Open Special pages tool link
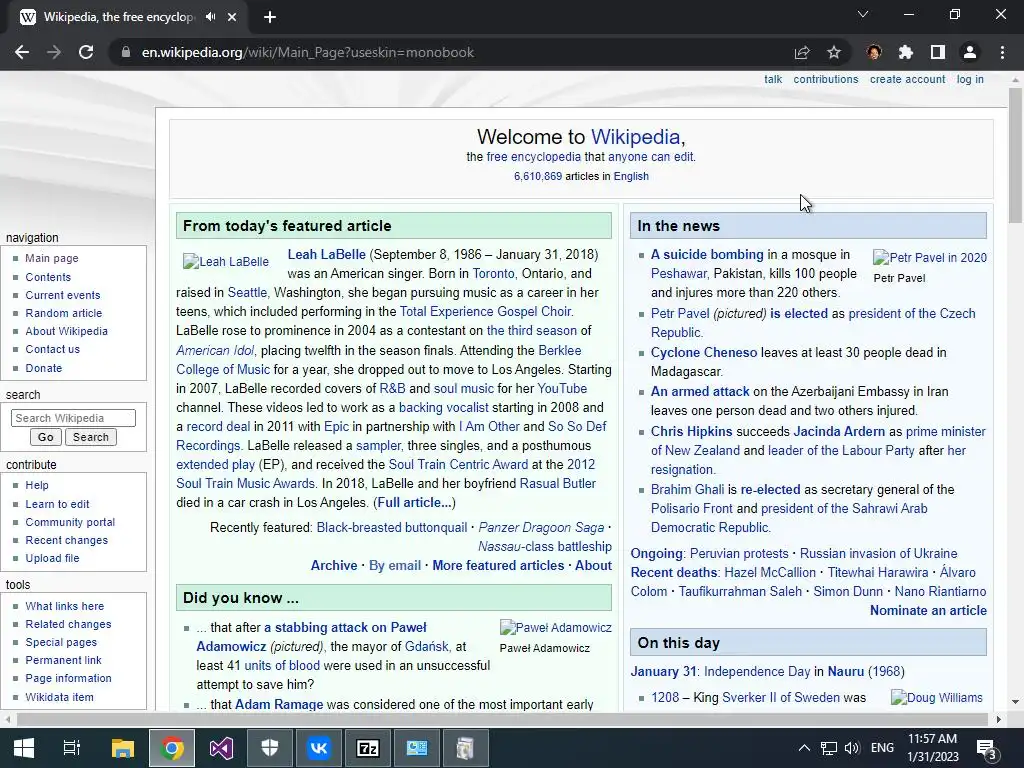The width and height of the screenshot is (1024, 768). tap(61, 642)
